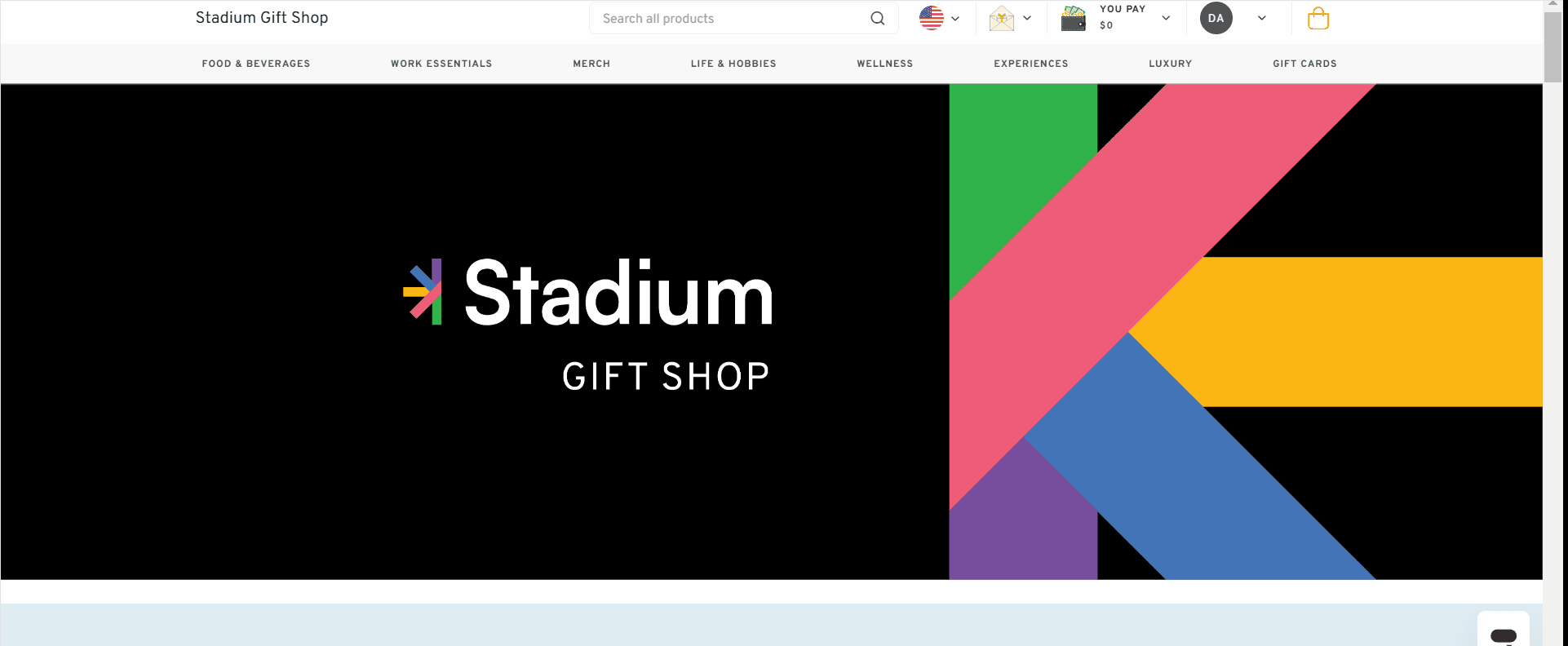Screen dimensions: 1568x646
Task: Open the DA user avatar
Action: [1216, 18]
